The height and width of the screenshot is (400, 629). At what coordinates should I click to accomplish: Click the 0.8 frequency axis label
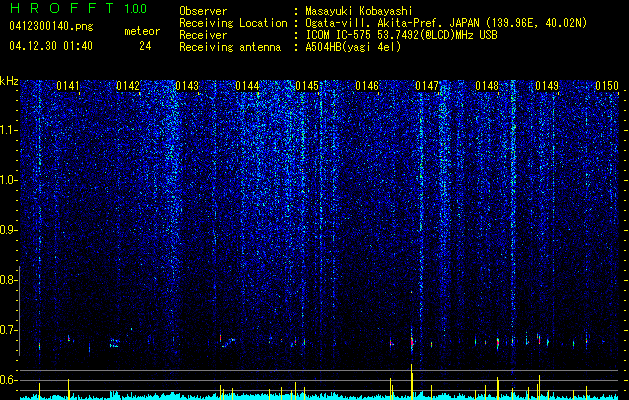[8, 280]
